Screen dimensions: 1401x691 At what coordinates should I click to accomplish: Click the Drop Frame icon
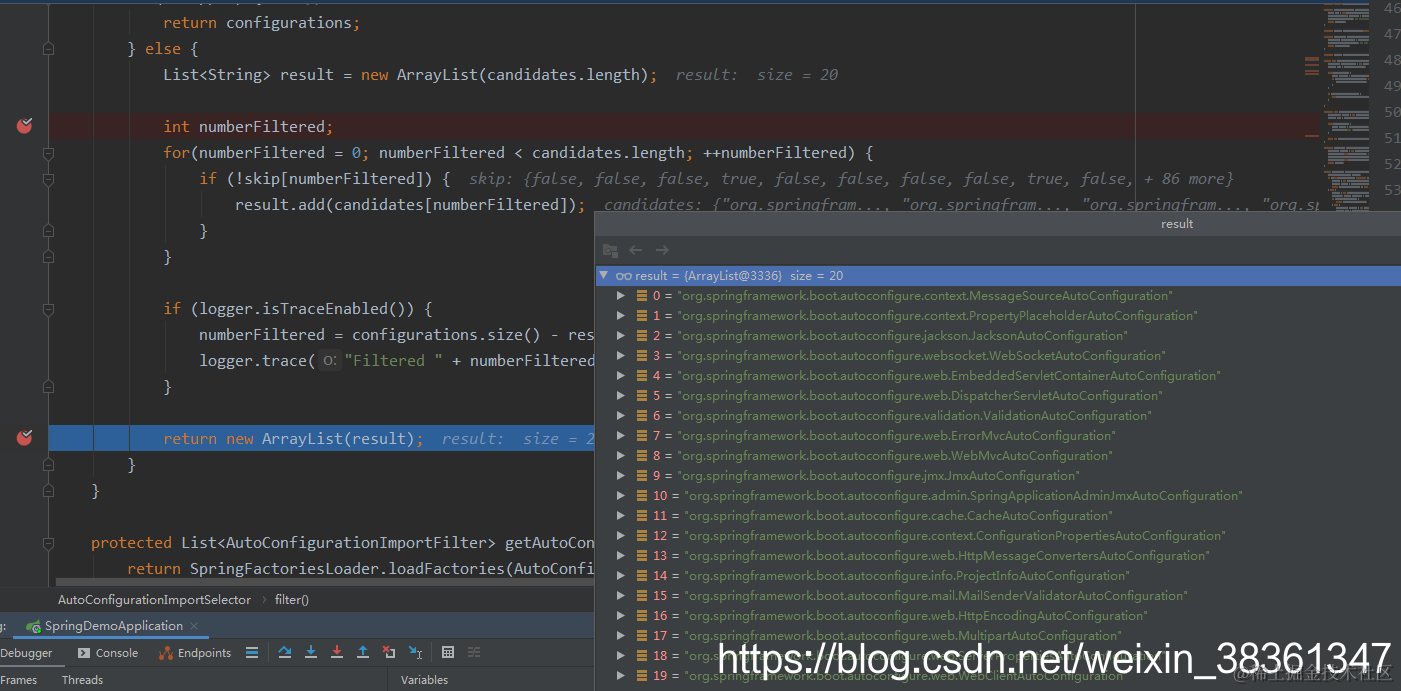click(389, 652)
